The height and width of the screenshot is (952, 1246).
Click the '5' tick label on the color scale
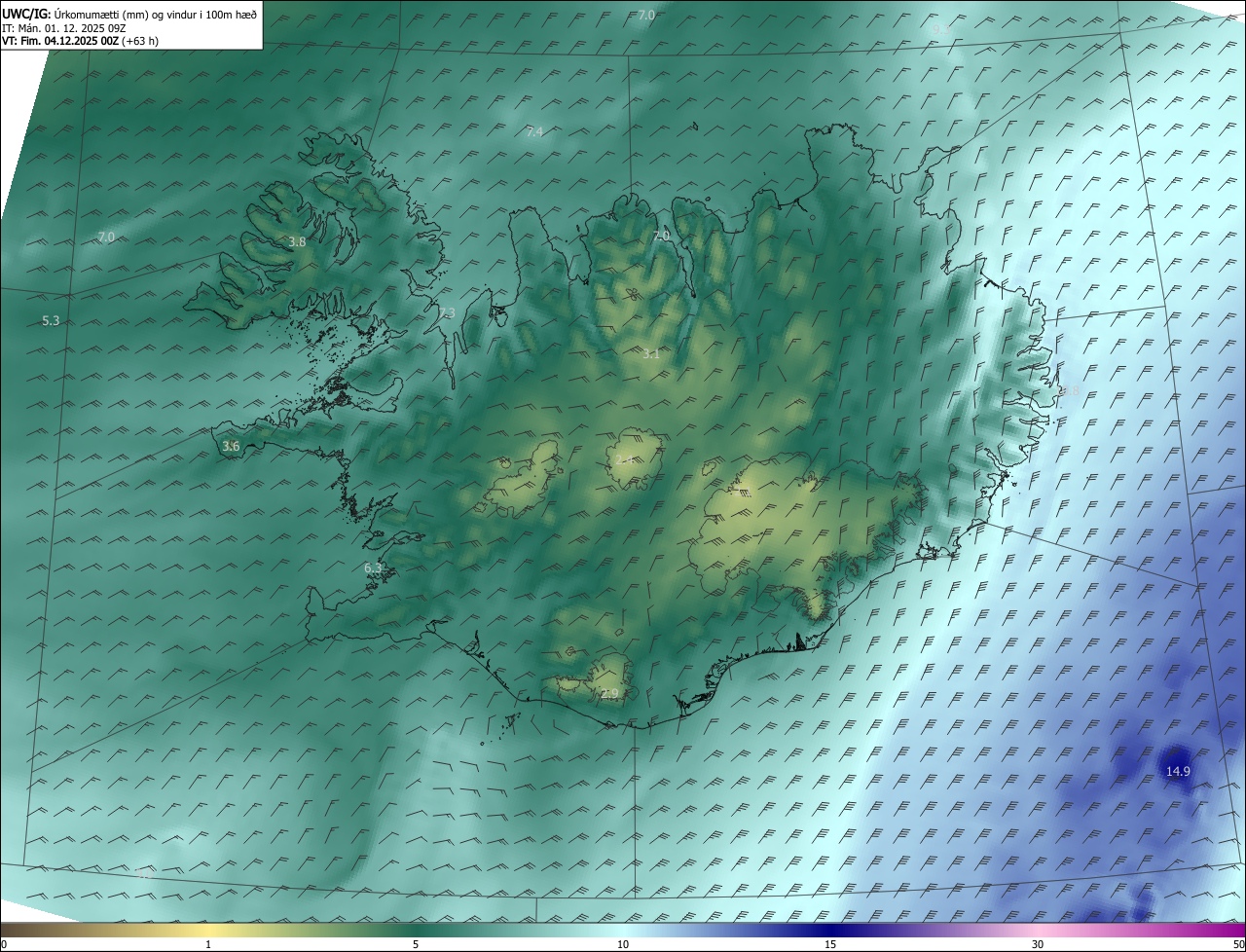[x=416, y=944]
